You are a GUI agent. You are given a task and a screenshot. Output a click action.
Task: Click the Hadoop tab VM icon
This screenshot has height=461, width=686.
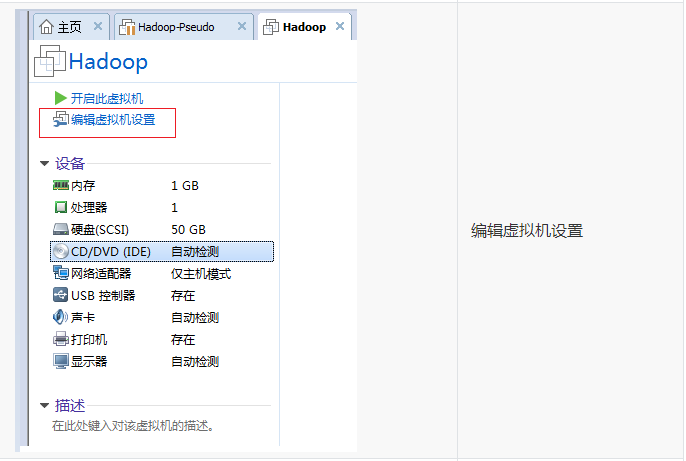[271, 27]
